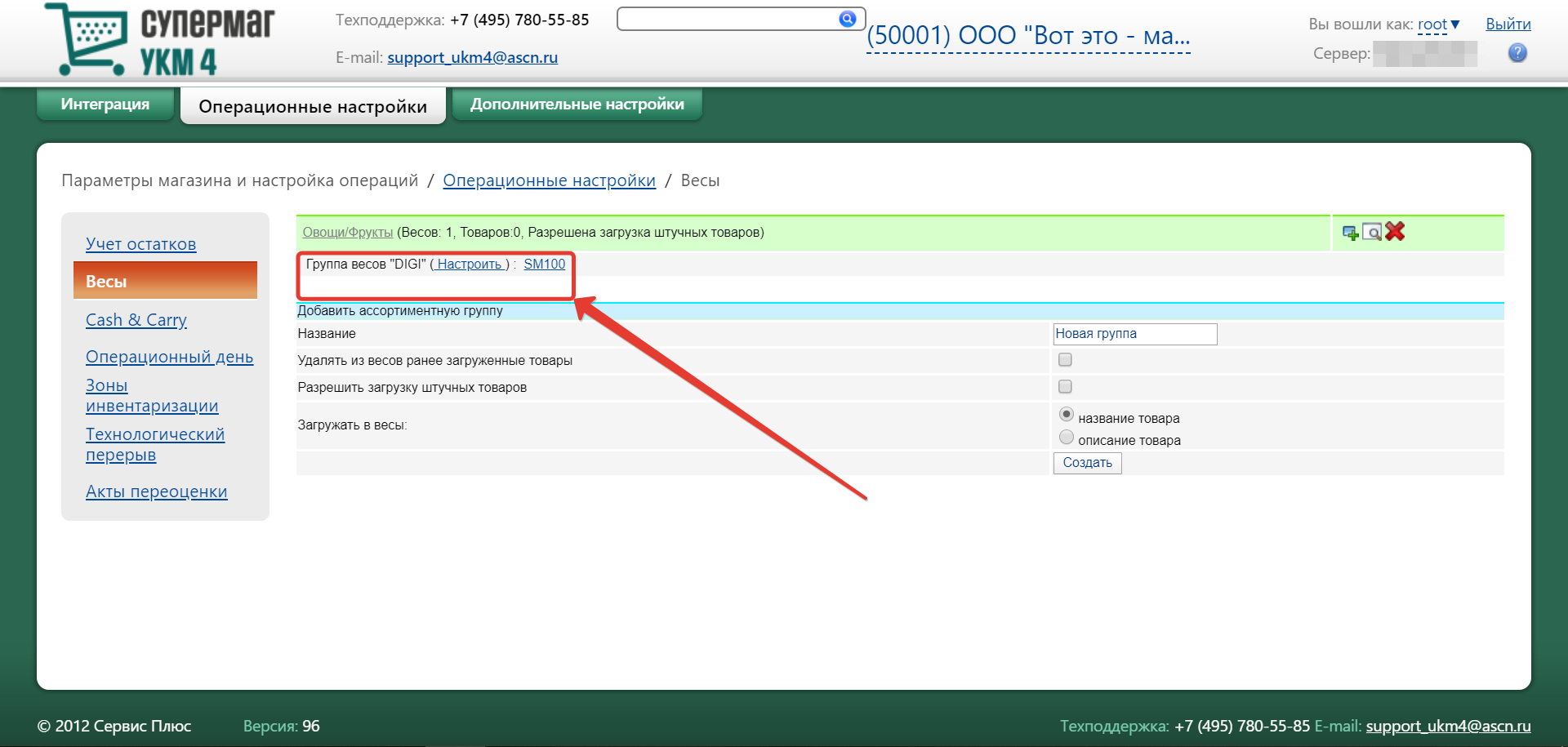Click the header support e-mail link

(473, 57)
